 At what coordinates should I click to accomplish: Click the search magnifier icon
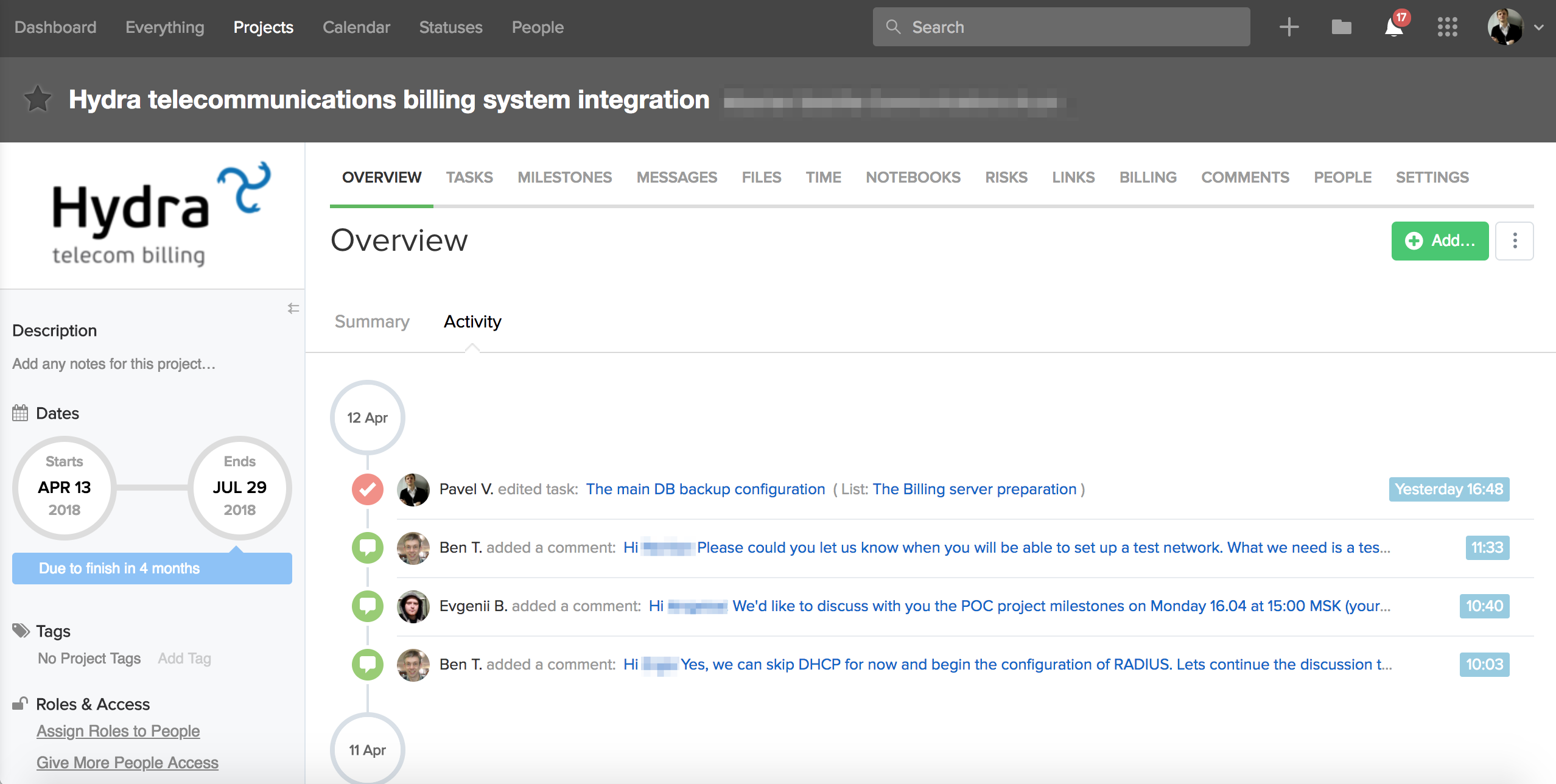pyautogui.click(x=893, y=27)
